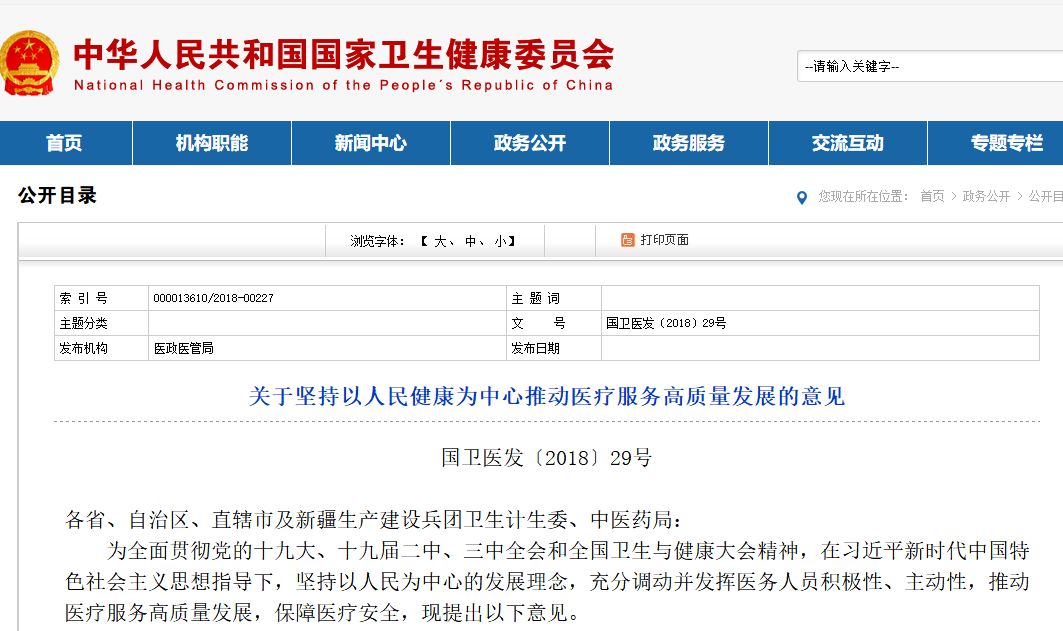Viewport: 1063px width, 631px height.
Task: Click the salutation line starting 各省、自治区
Action: 374,520
